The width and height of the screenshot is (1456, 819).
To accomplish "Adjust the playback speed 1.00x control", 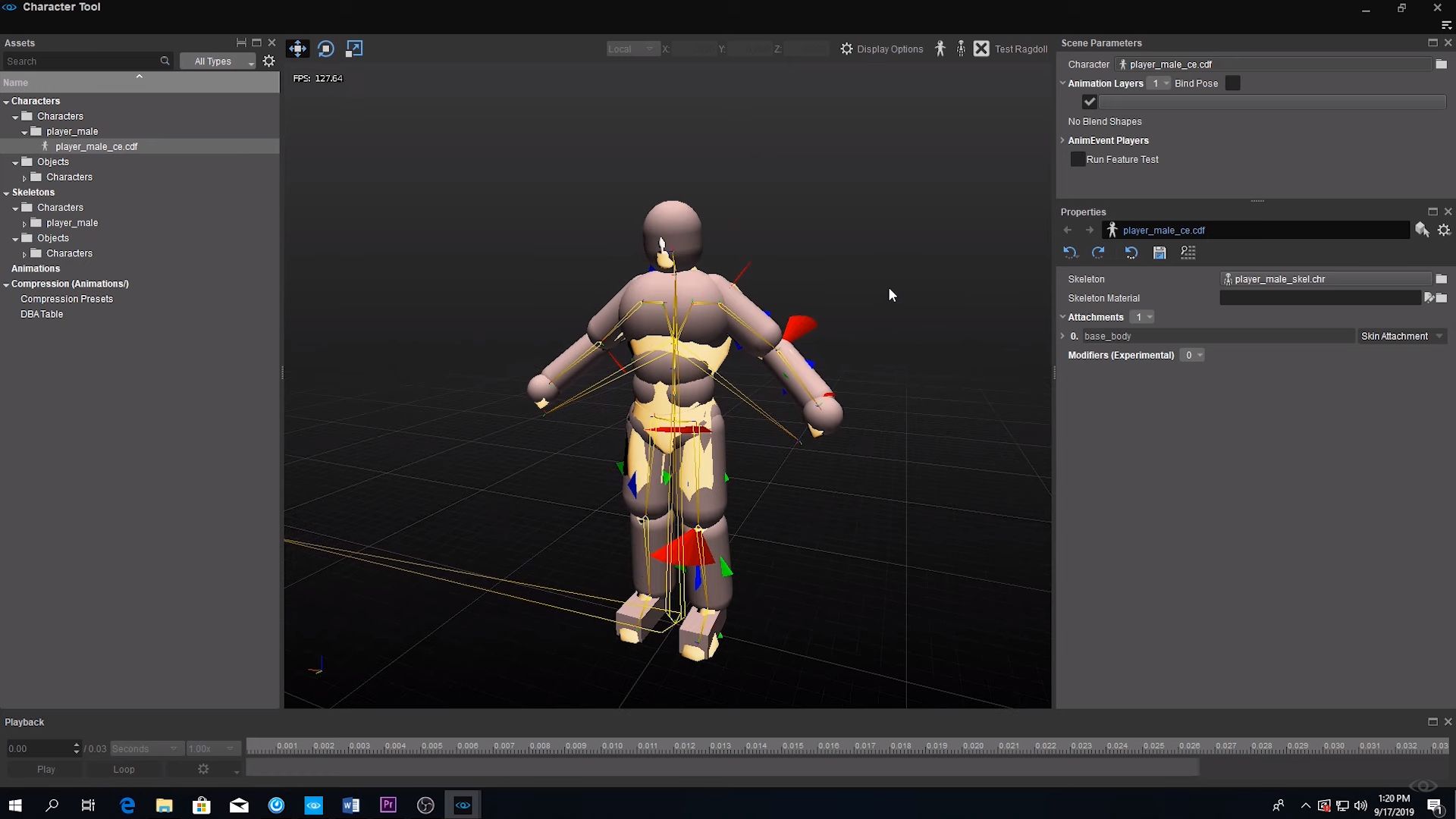I will point(212,748).
